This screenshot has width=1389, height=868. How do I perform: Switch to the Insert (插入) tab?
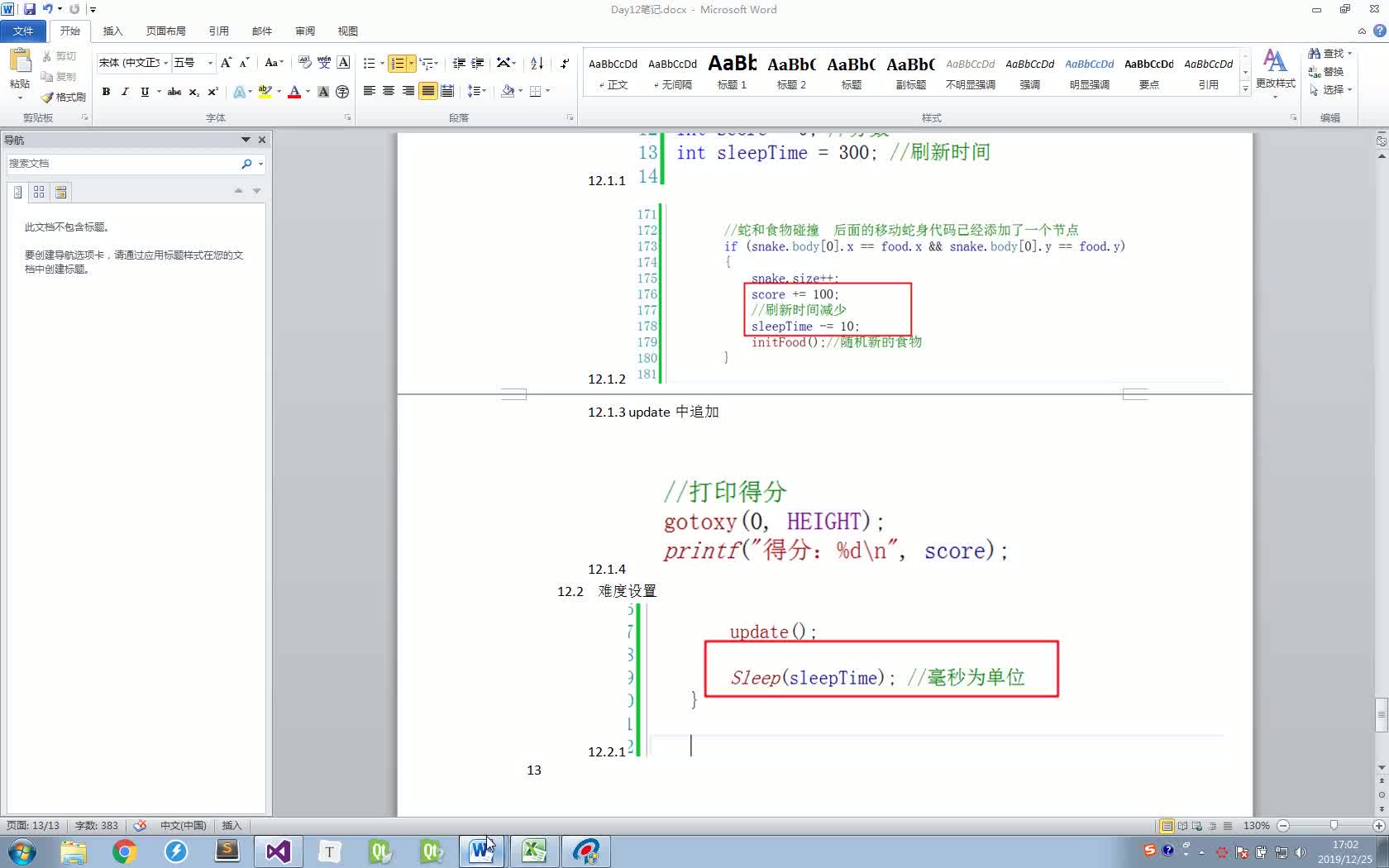point(112,31)
